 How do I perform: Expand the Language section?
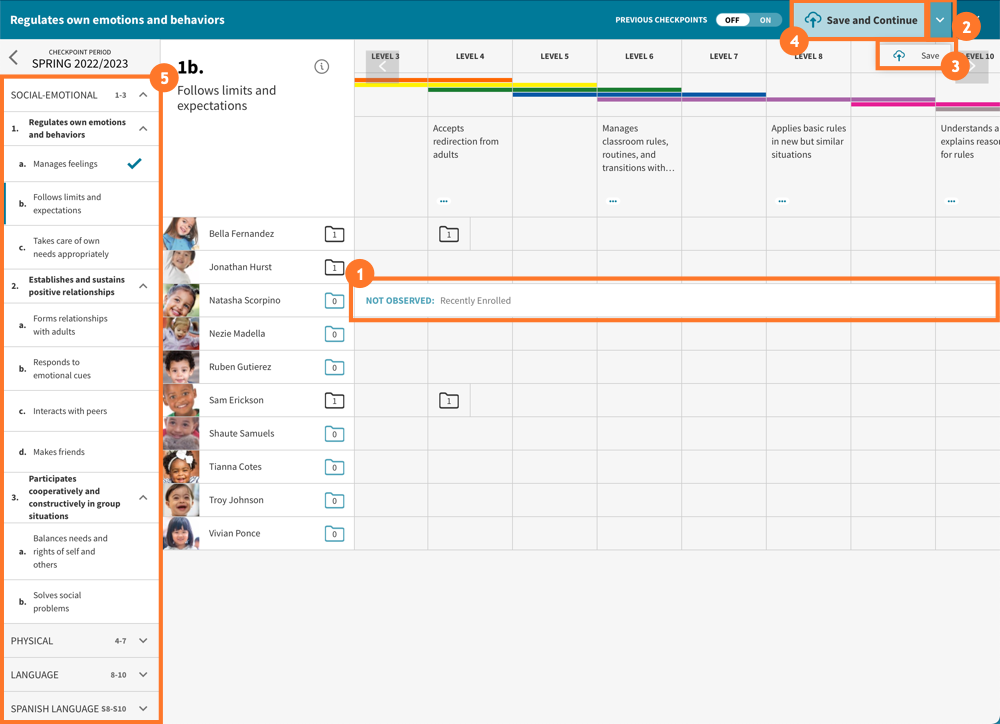143,675
